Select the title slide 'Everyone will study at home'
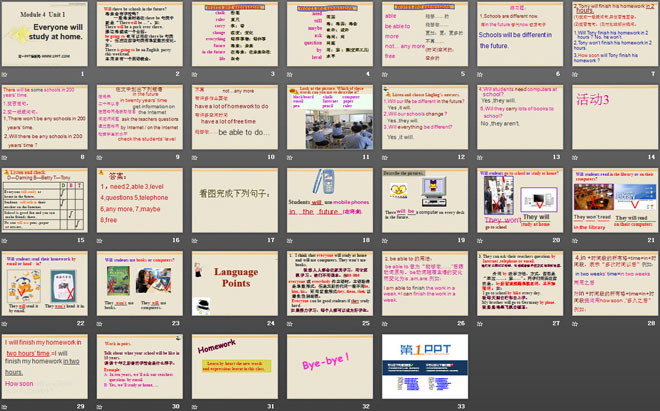660x411 pixels. pyautogui.click(x=47, y=35)
